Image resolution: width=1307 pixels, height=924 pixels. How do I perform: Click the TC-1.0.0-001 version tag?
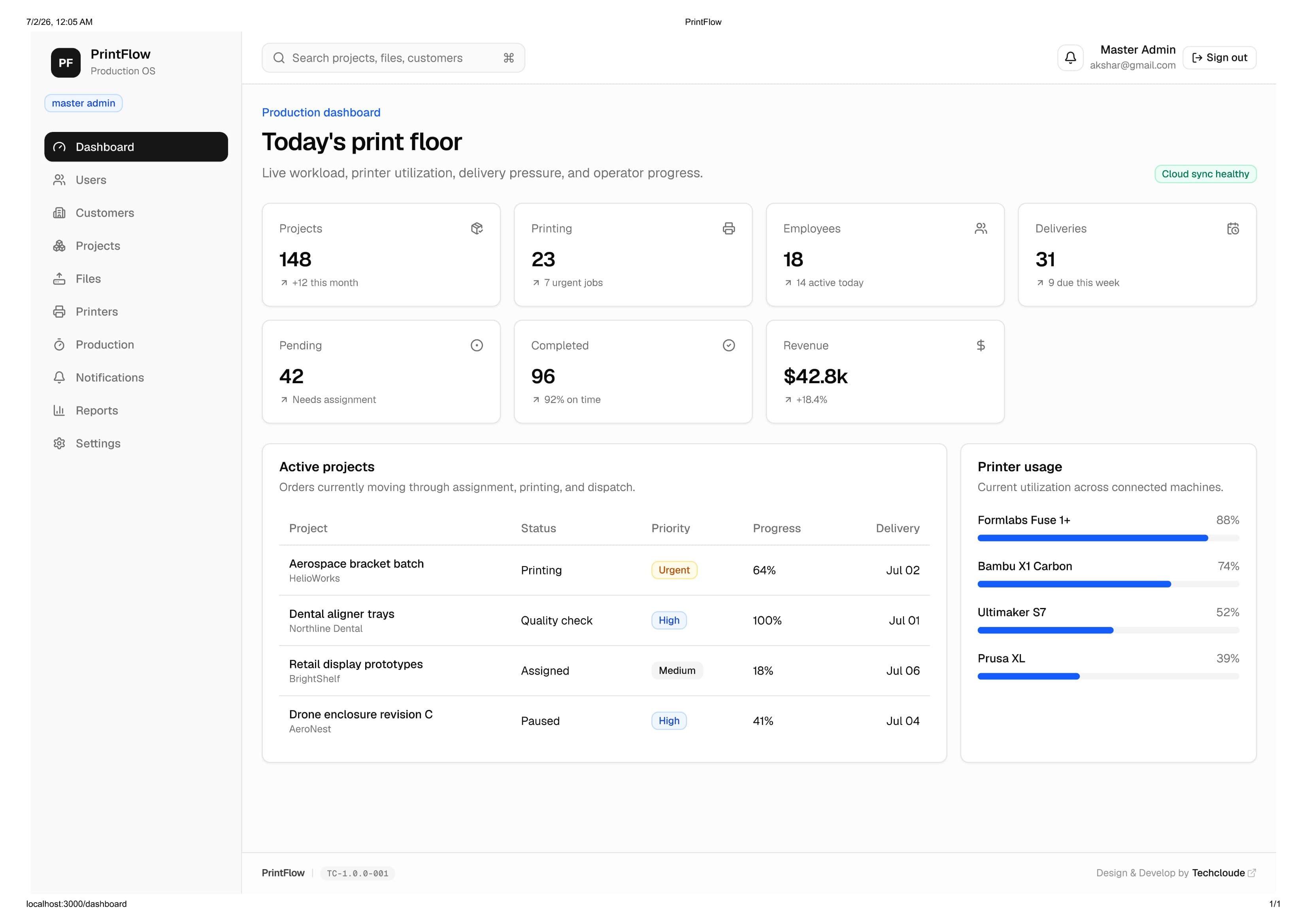358,874
